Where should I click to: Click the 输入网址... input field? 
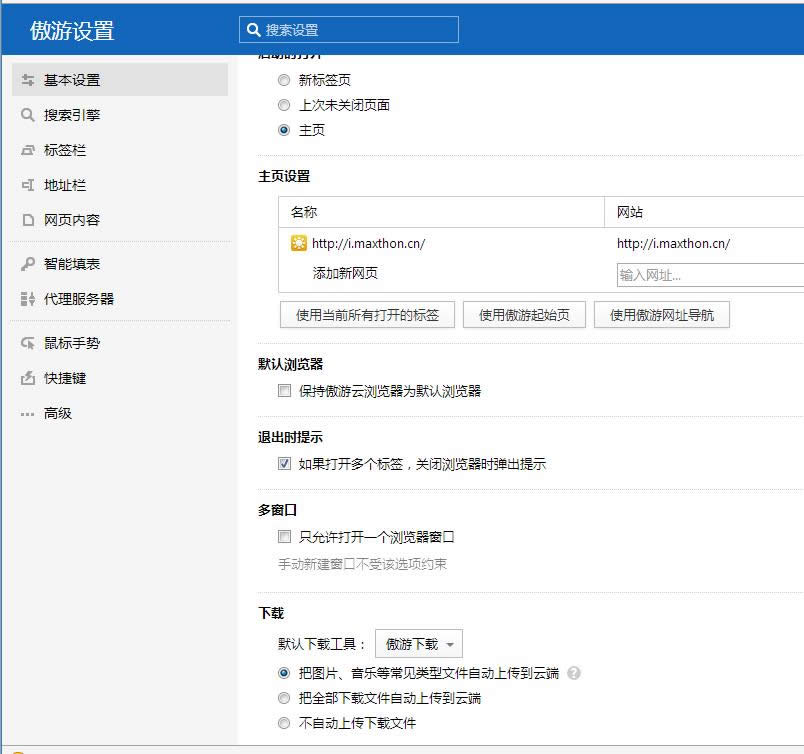710,275
